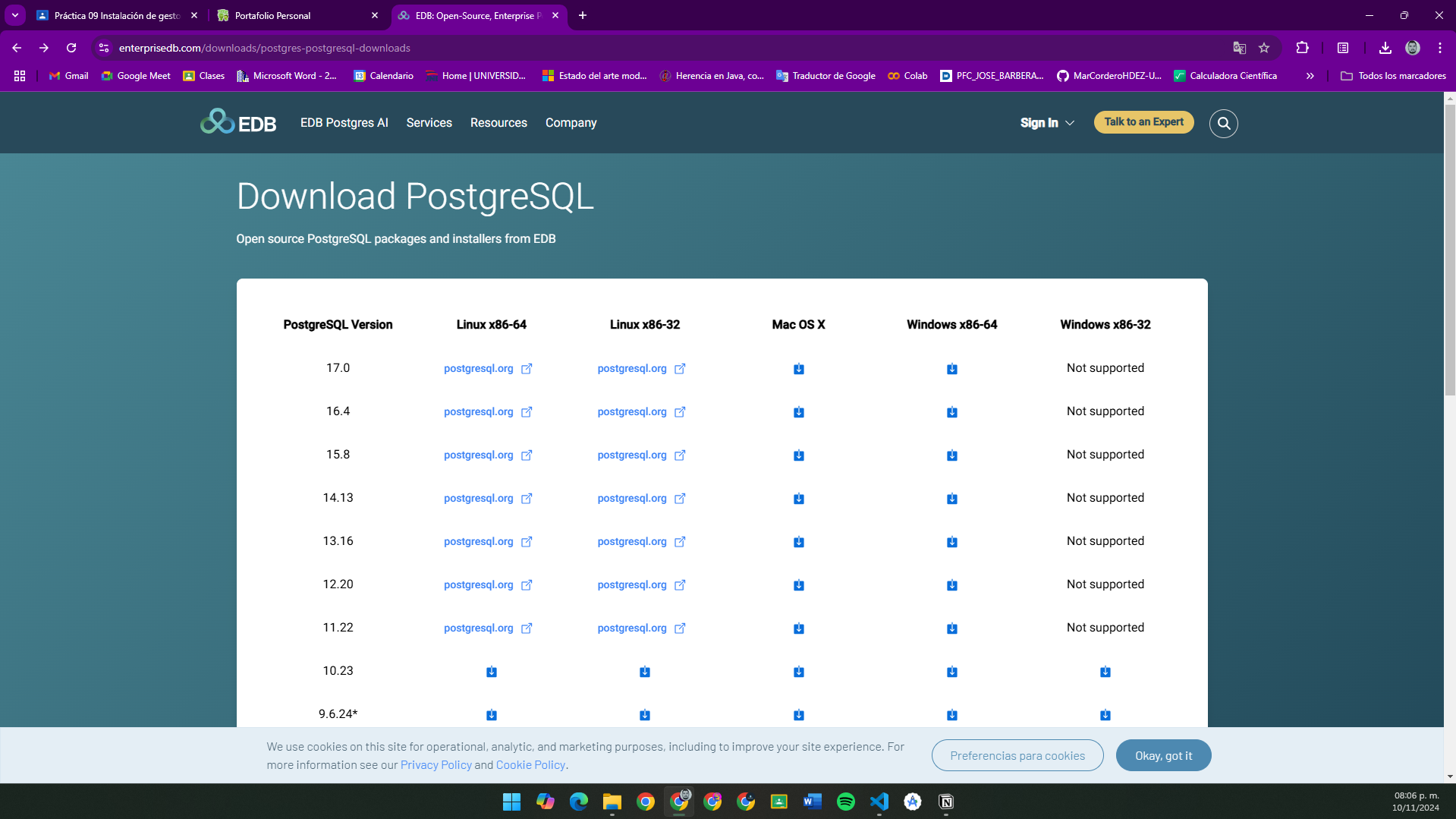Image resolution: width=1456 pixels, height=819 pixels.
Task: Download PostgreSQL 10.23 for Linux x86-64
Action: click(x=492, y=672)
